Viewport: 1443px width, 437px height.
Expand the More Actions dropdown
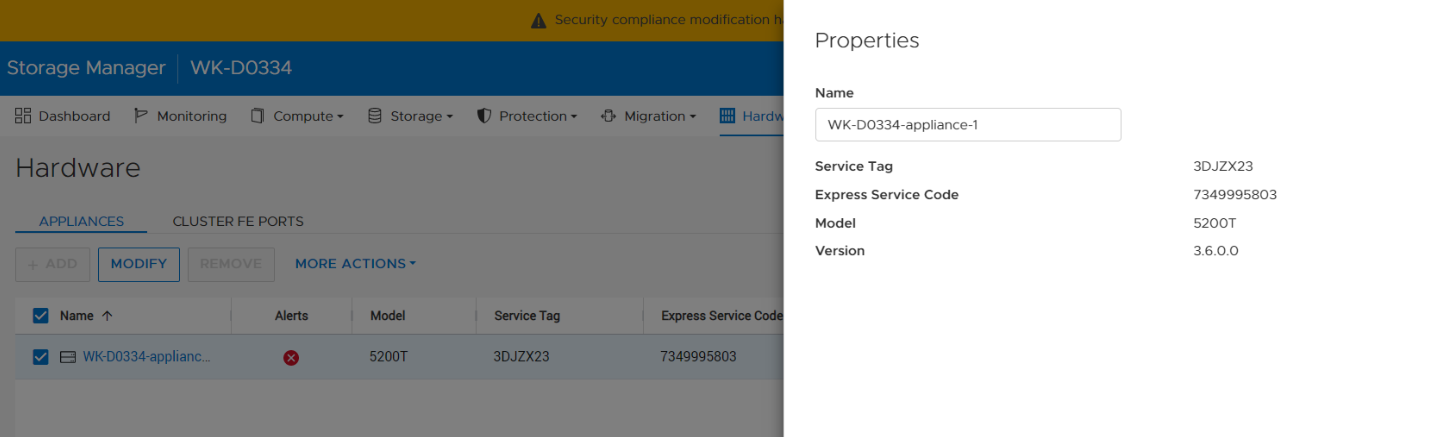355,264
